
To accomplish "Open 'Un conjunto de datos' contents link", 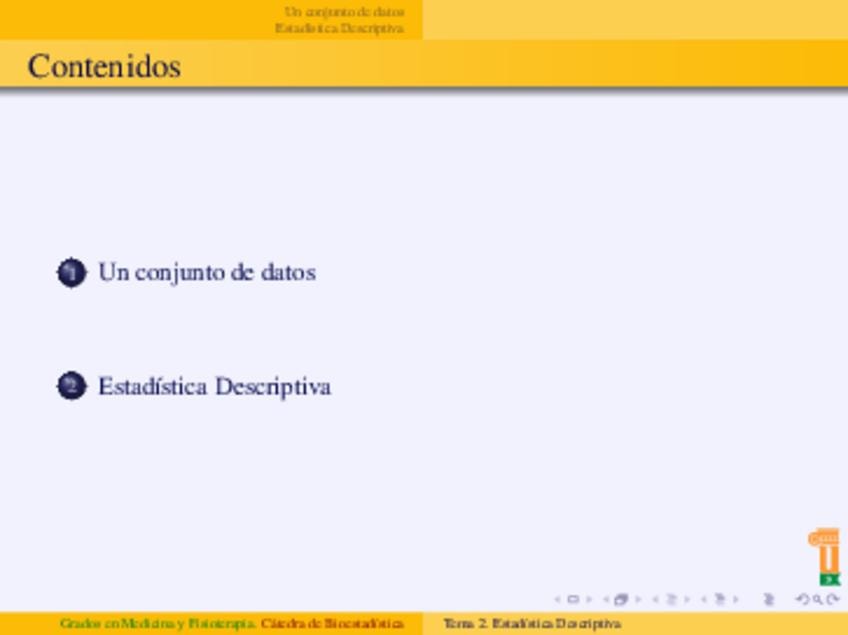I will (207, 273).
